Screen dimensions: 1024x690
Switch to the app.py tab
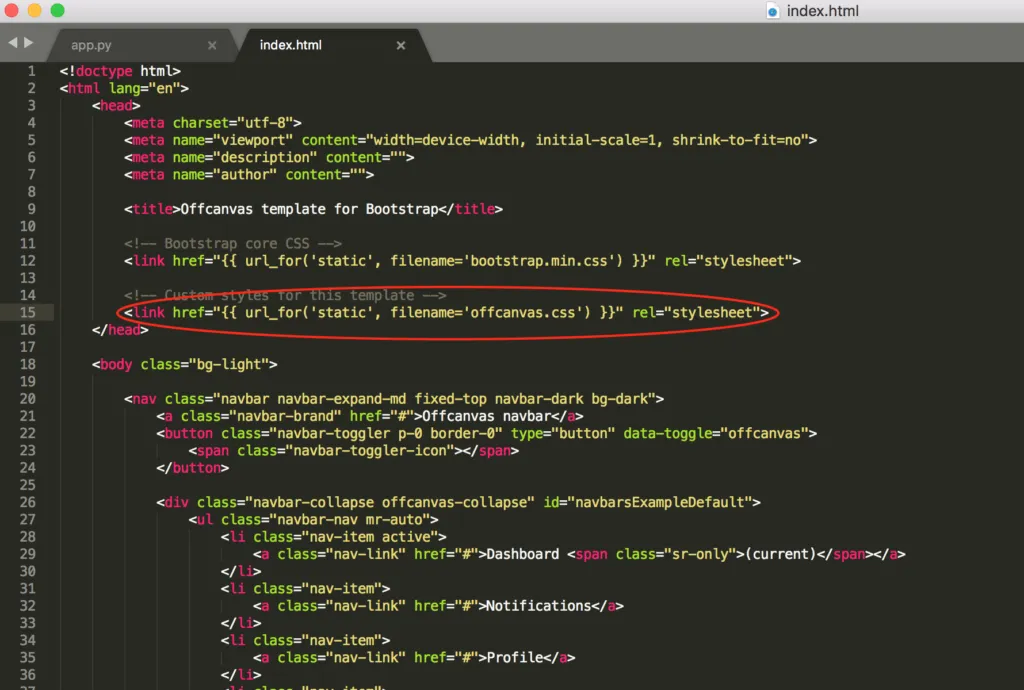pyautogui.click(x=91, y=45)
